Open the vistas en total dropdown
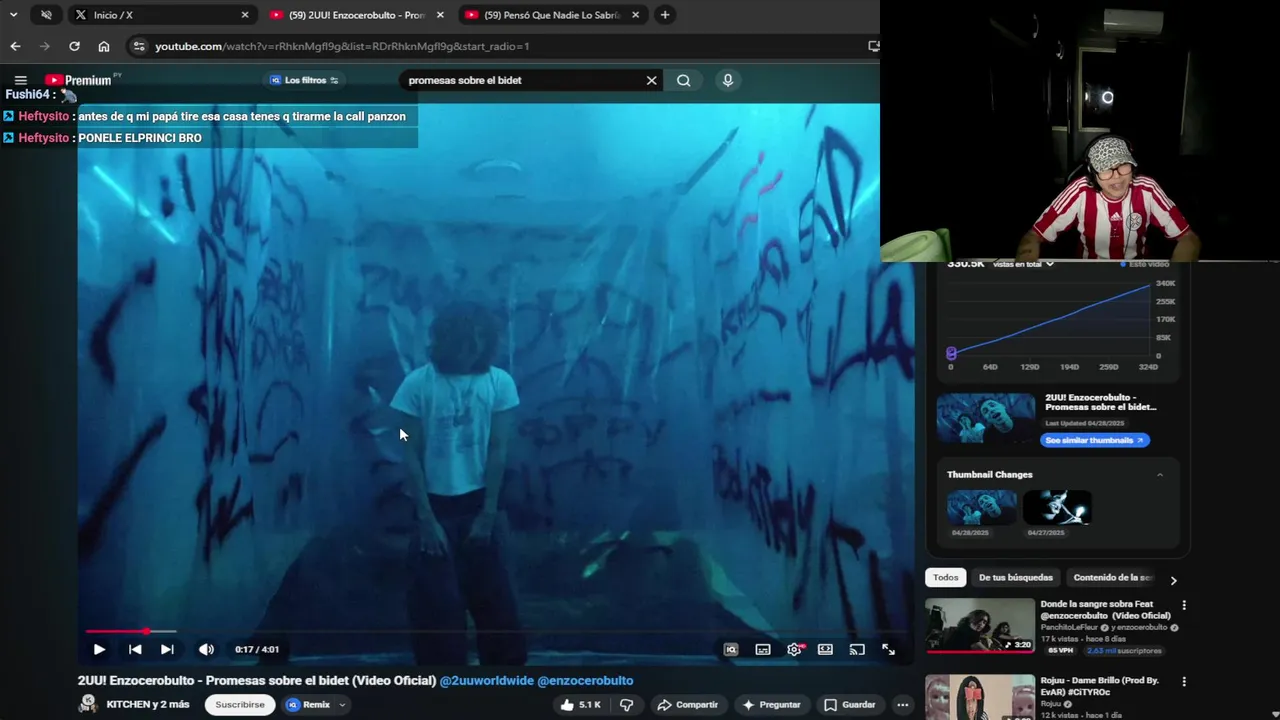The width and height of the screenshot is (1280, 720). (1022, 264)
